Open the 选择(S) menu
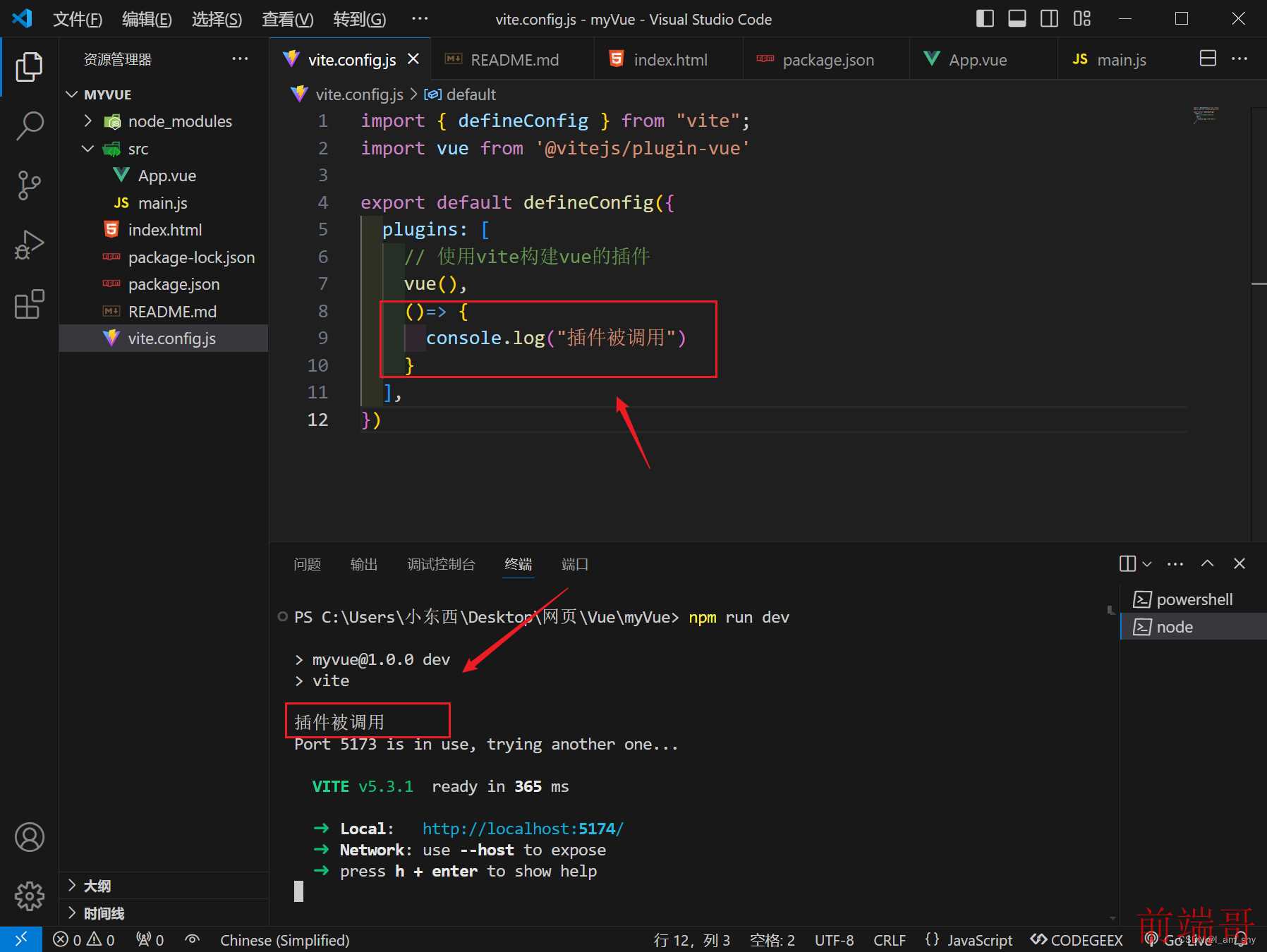 pos(217,19)
